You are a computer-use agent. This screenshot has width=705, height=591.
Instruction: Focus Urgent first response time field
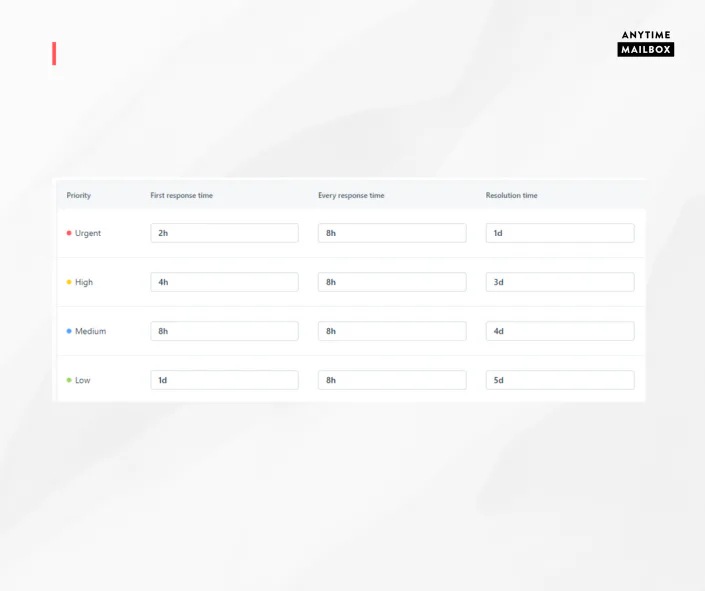pyautogui.click(x=224, y=233)
